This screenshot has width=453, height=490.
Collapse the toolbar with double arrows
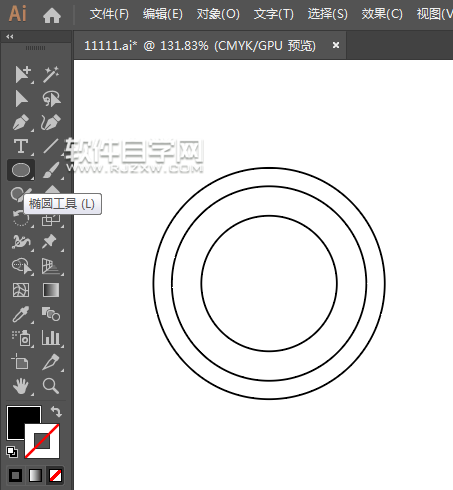coord(10,37)
